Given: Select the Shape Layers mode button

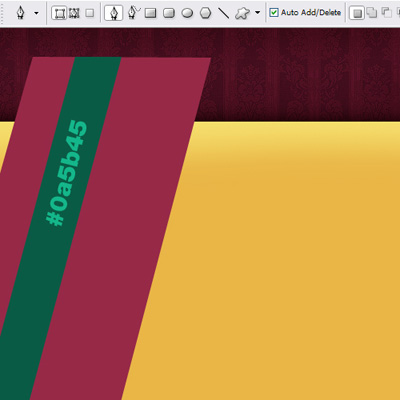Looking at the screenshot, I should (59, 13).
